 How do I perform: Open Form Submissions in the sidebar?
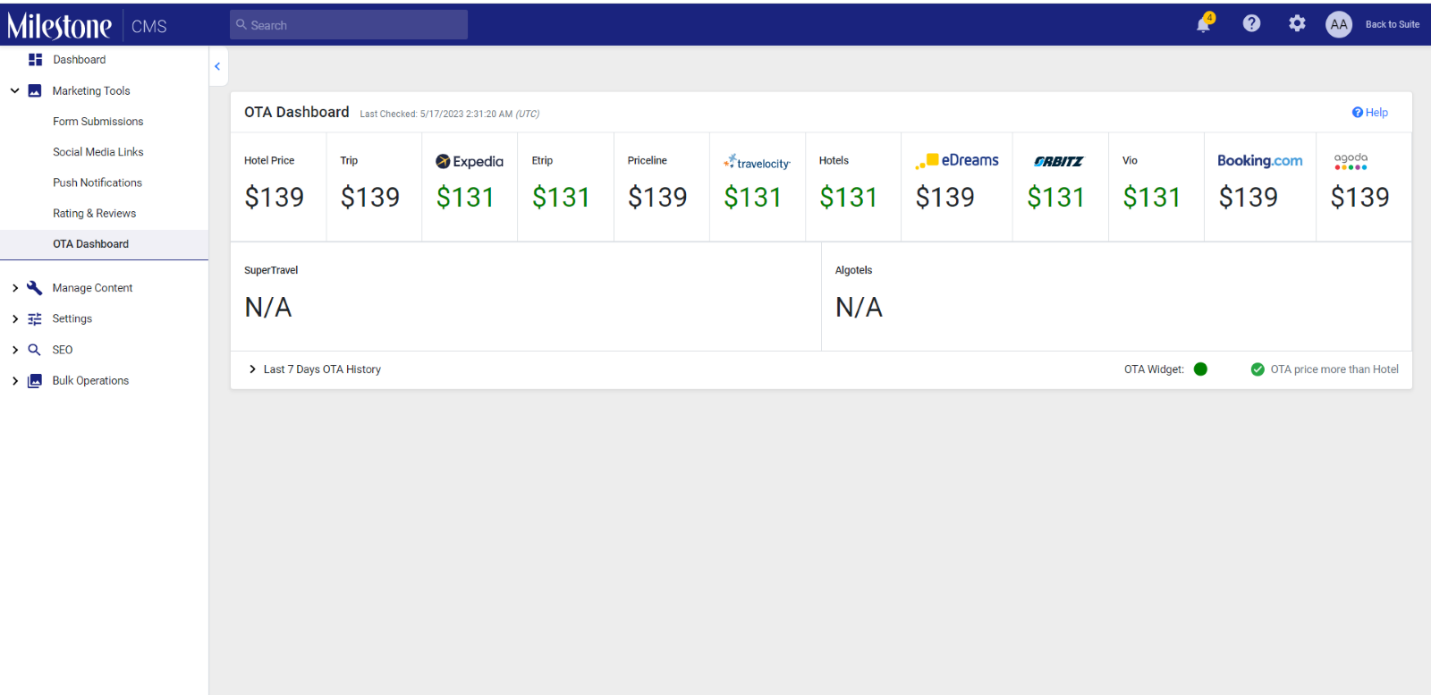pyautogui.click(x=98, y=122)
